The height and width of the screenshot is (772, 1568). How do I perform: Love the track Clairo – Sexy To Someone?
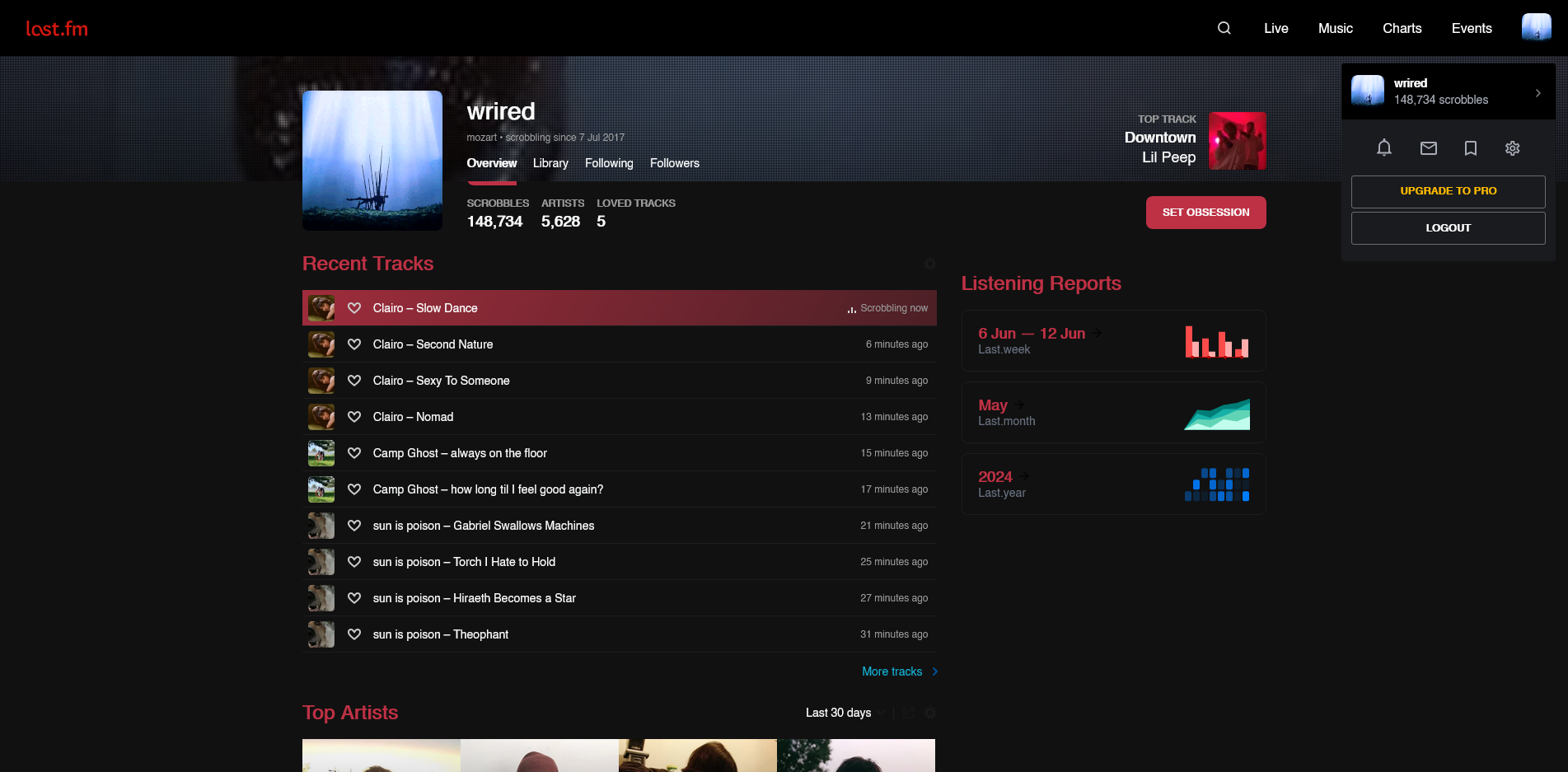pyautogui.click(x=354, y=381)
